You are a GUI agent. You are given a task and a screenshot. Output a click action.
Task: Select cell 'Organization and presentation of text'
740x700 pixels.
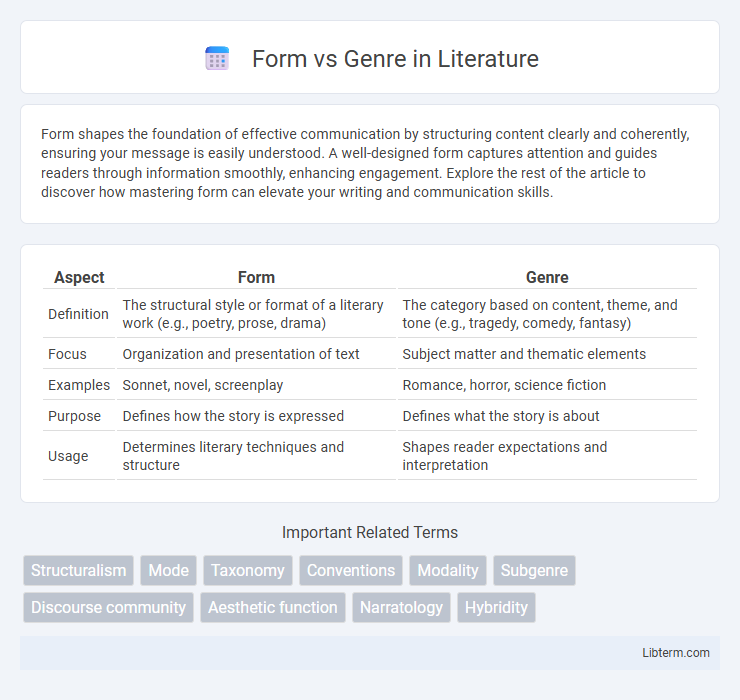click(256, 354)
